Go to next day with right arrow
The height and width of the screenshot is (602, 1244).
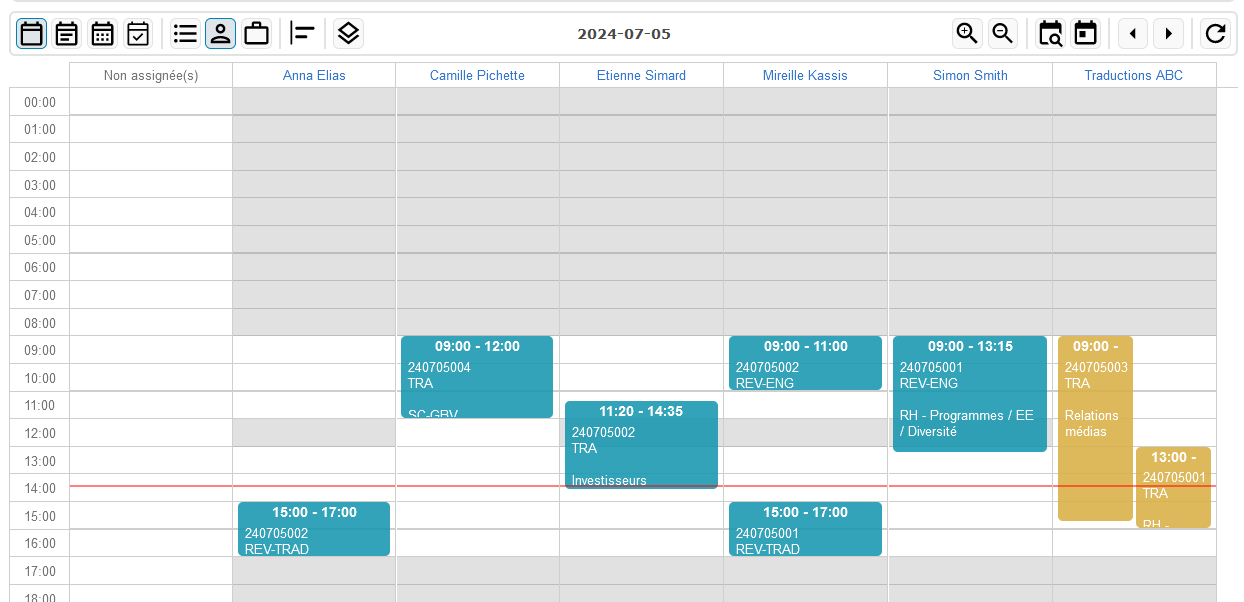click(x=1168, y=34)
